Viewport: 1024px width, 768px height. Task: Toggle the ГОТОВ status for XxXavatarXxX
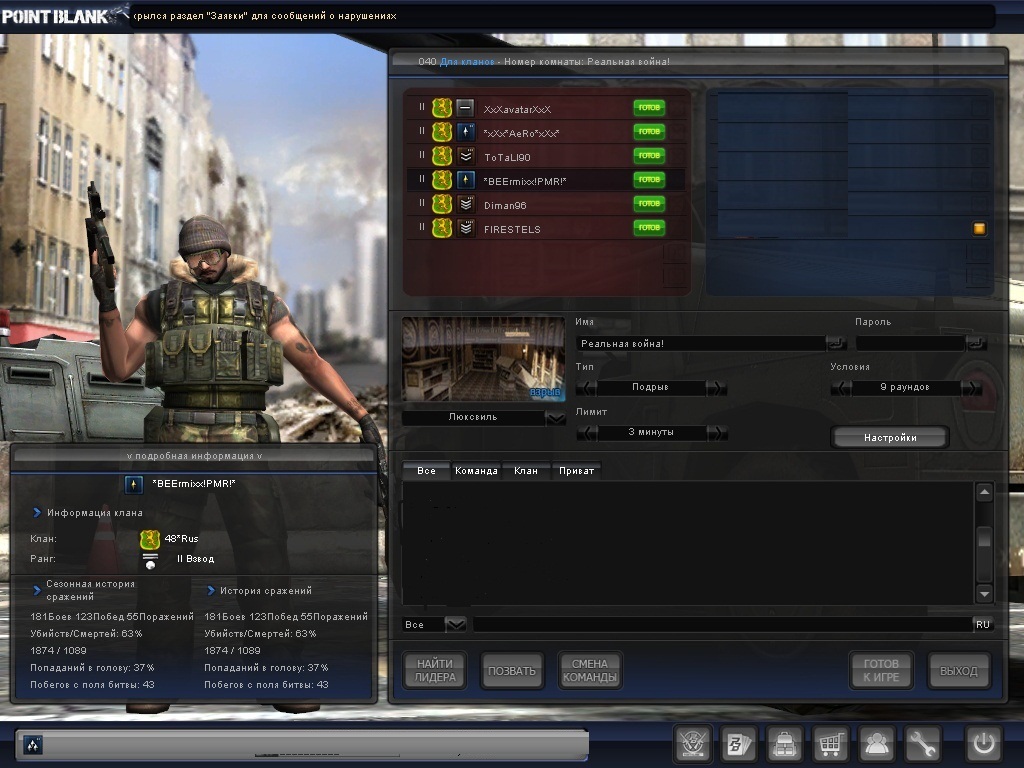click(x=649, y=107)
